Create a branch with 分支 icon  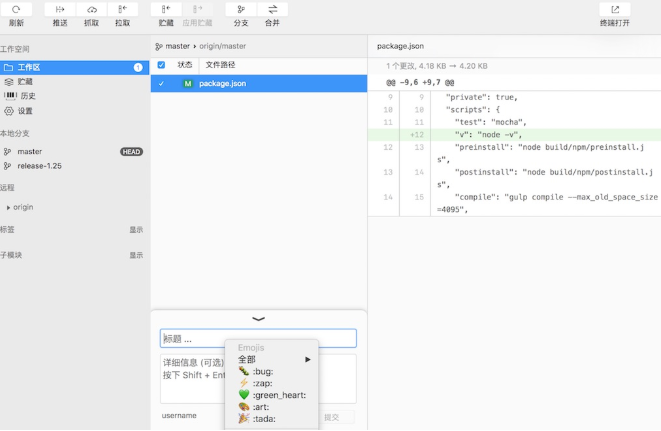pyautogui.click(x=241, y=10)
